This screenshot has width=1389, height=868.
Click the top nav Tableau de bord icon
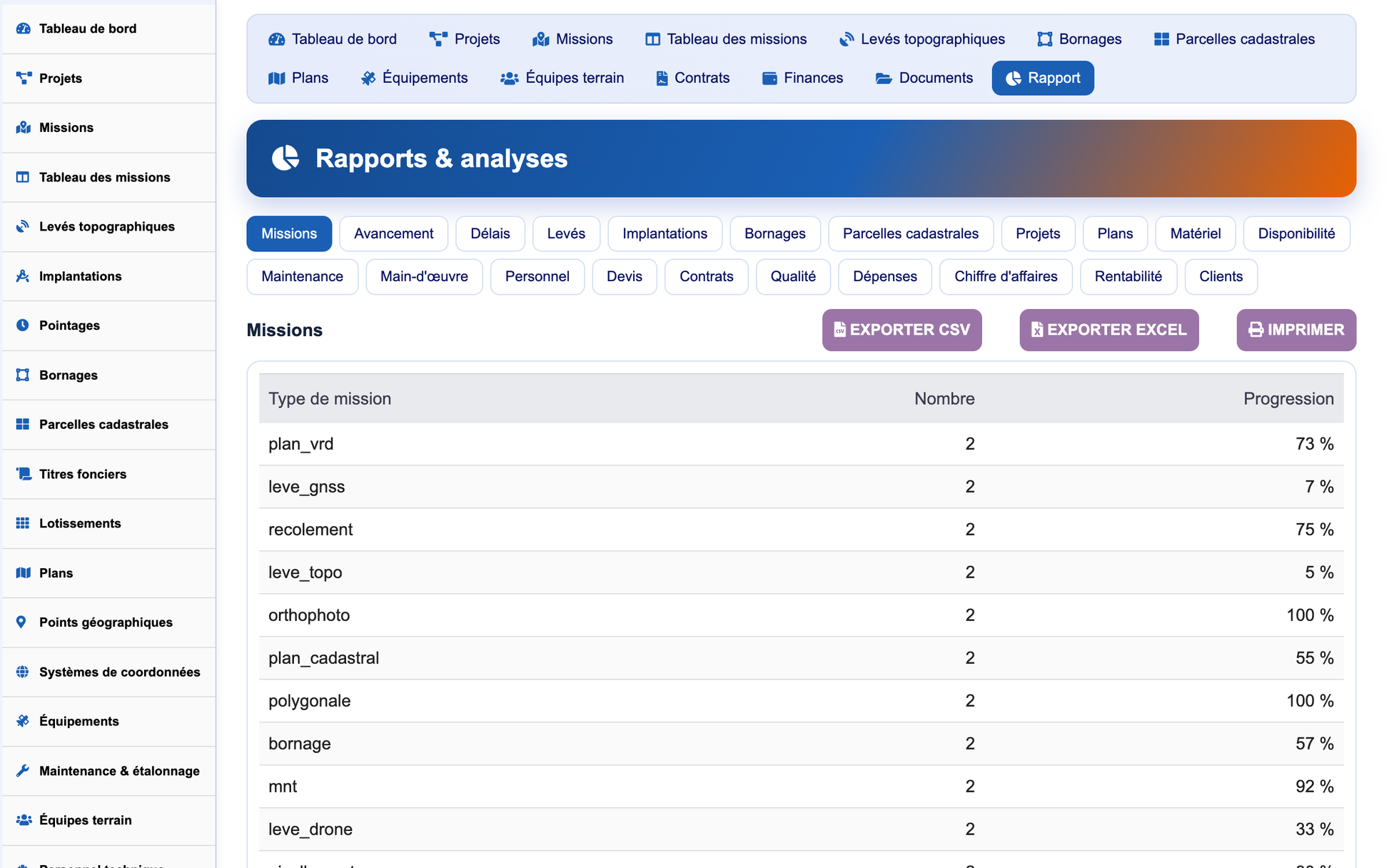276,39
